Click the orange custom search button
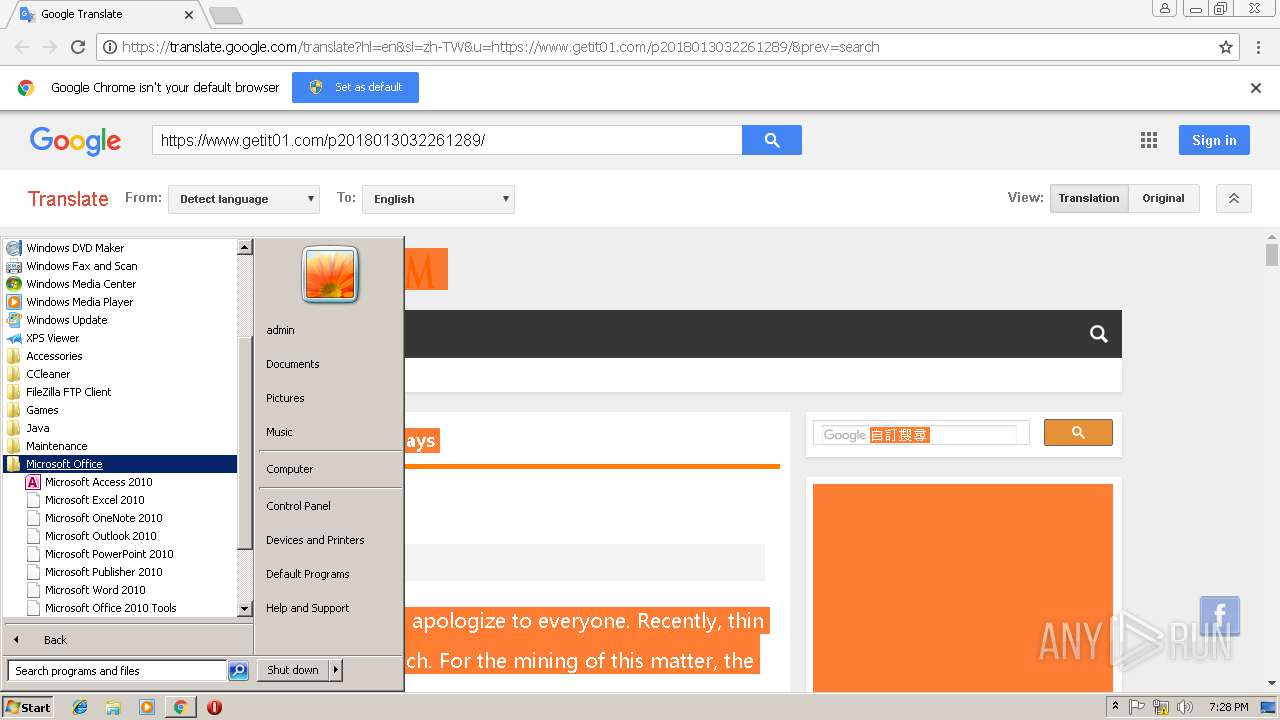The width and height of the screenshot is (1280, 720). (x=1078, y=432)
